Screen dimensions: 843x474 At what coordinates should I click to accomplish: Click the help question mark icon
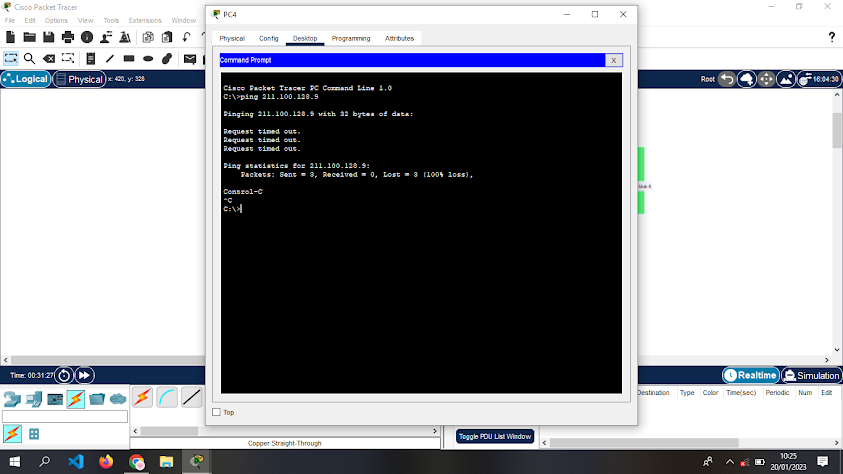[831, 37]
